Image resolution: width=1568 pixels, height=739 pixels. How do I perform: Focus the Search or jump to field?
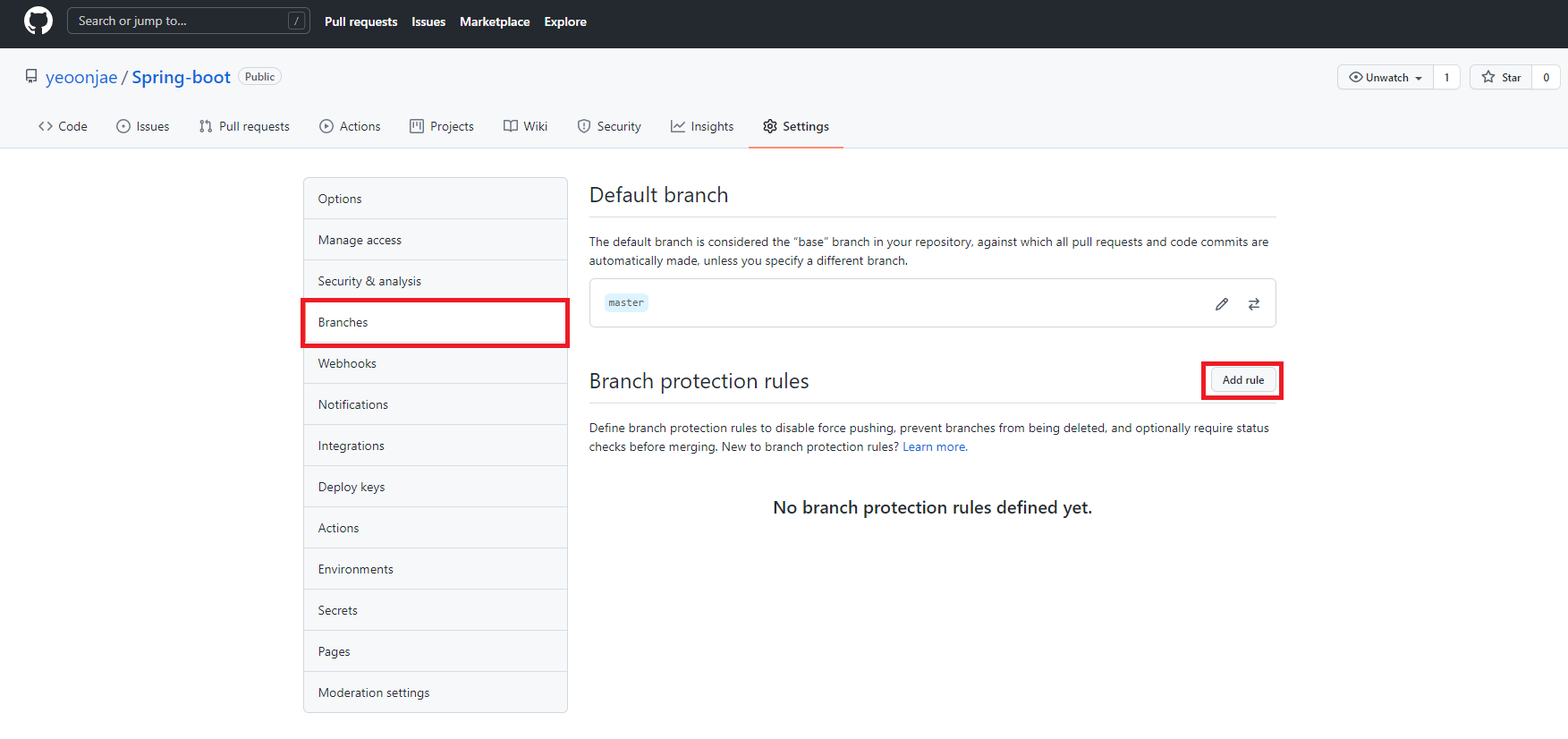tap(189, 21)
